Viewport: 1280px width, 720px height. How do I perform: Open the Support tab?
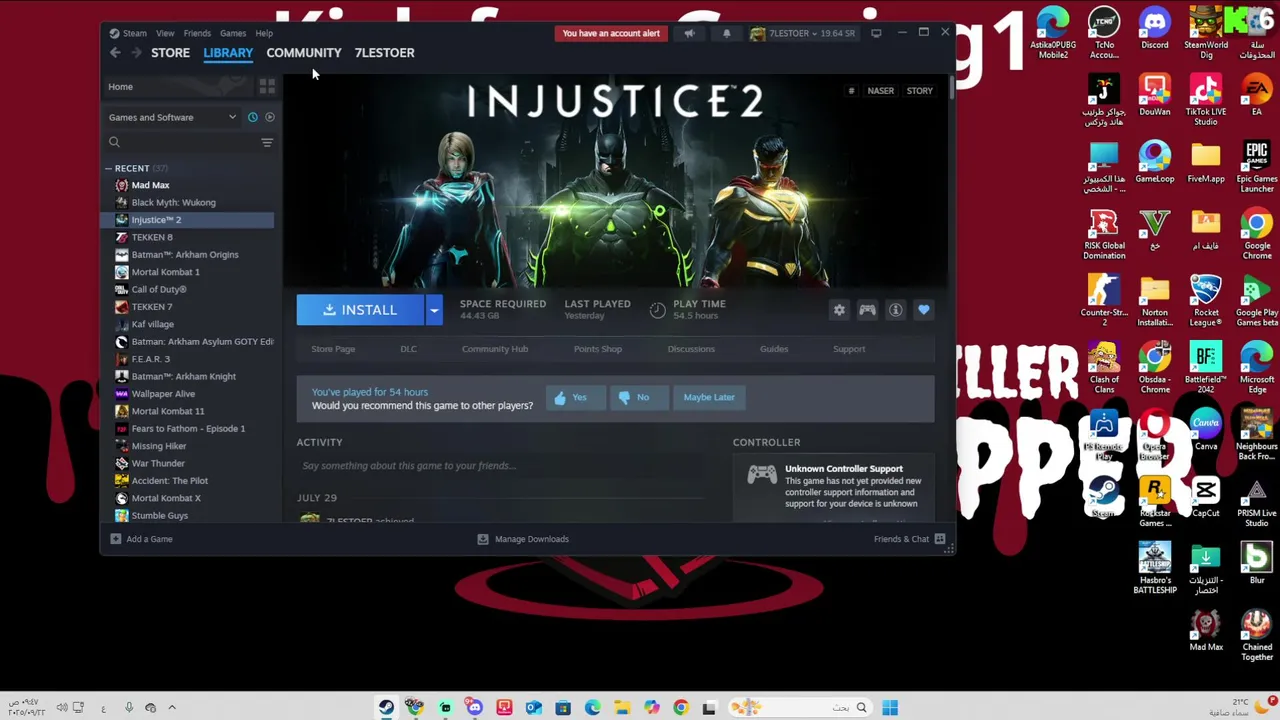849,349
